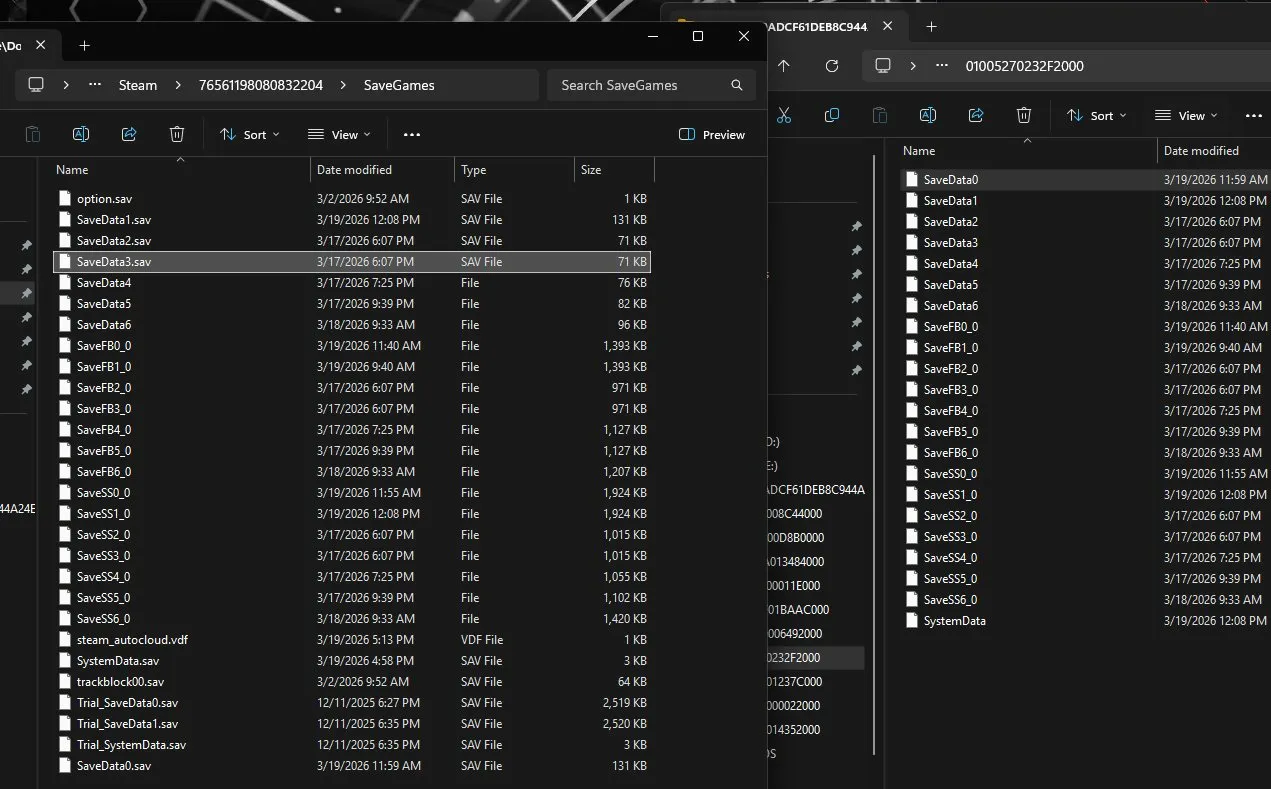Click Up arrow in right Explorer window
The image size is (1271, 789).
click(x=784, y=66)
